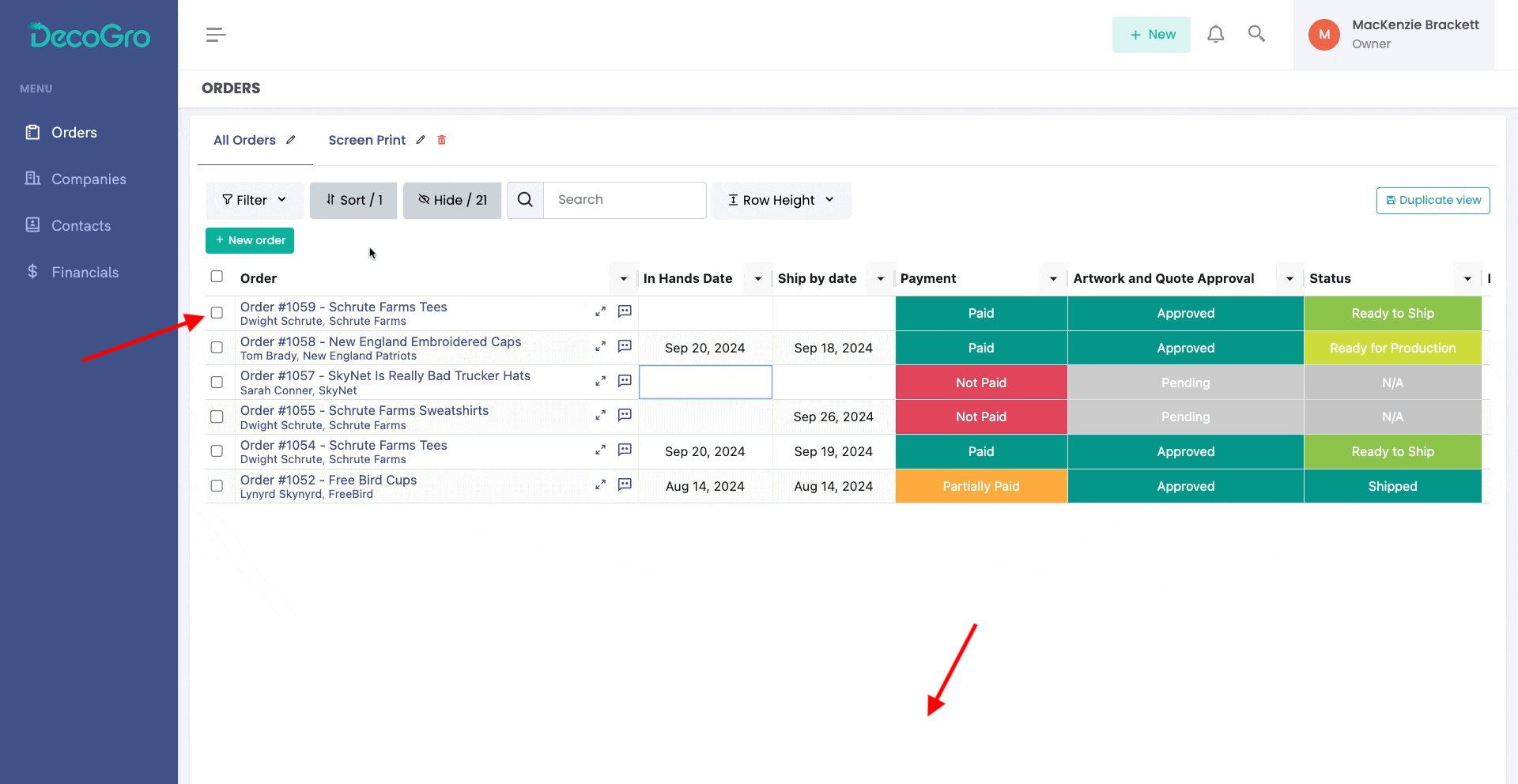
Task: Click the top-bar search magnifier icon
Action: [x=1256, y=34]
